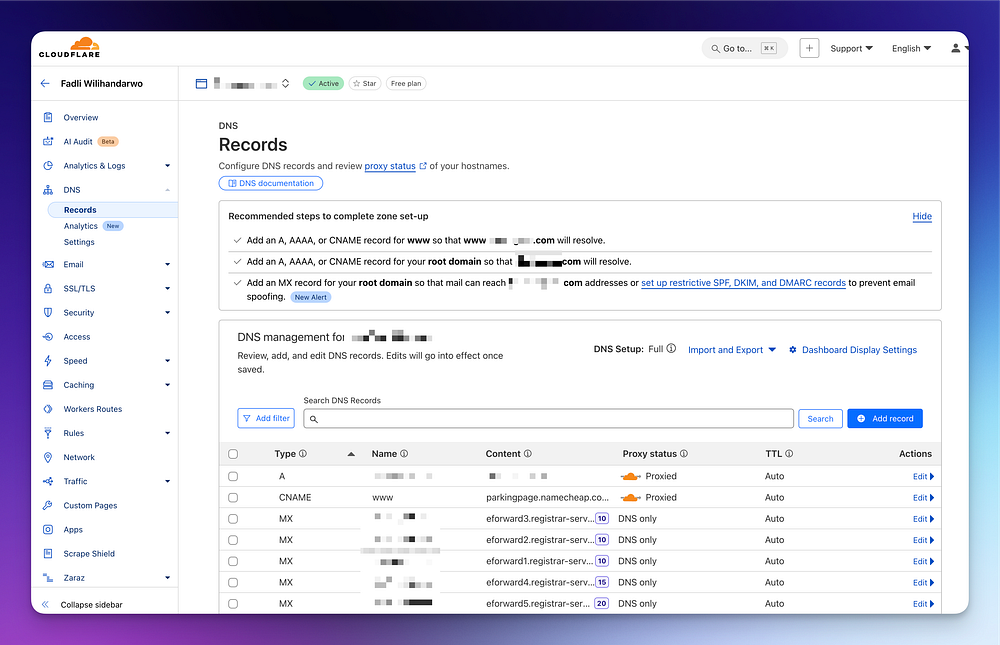
Task: Click the Caching icon in sidebar
Action: point(48,385)
